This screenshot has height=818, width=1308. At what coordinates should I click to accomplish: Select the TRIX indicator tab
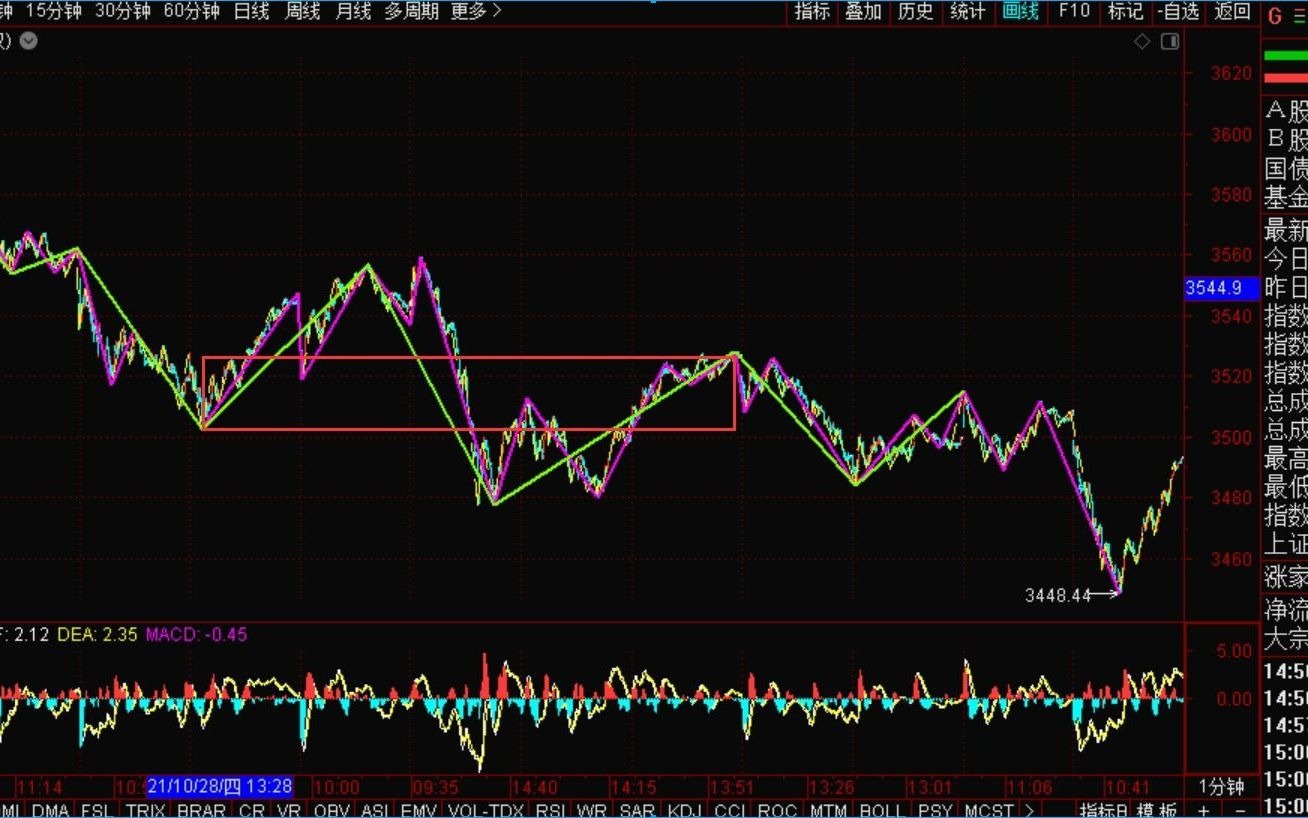coord(145,810)
